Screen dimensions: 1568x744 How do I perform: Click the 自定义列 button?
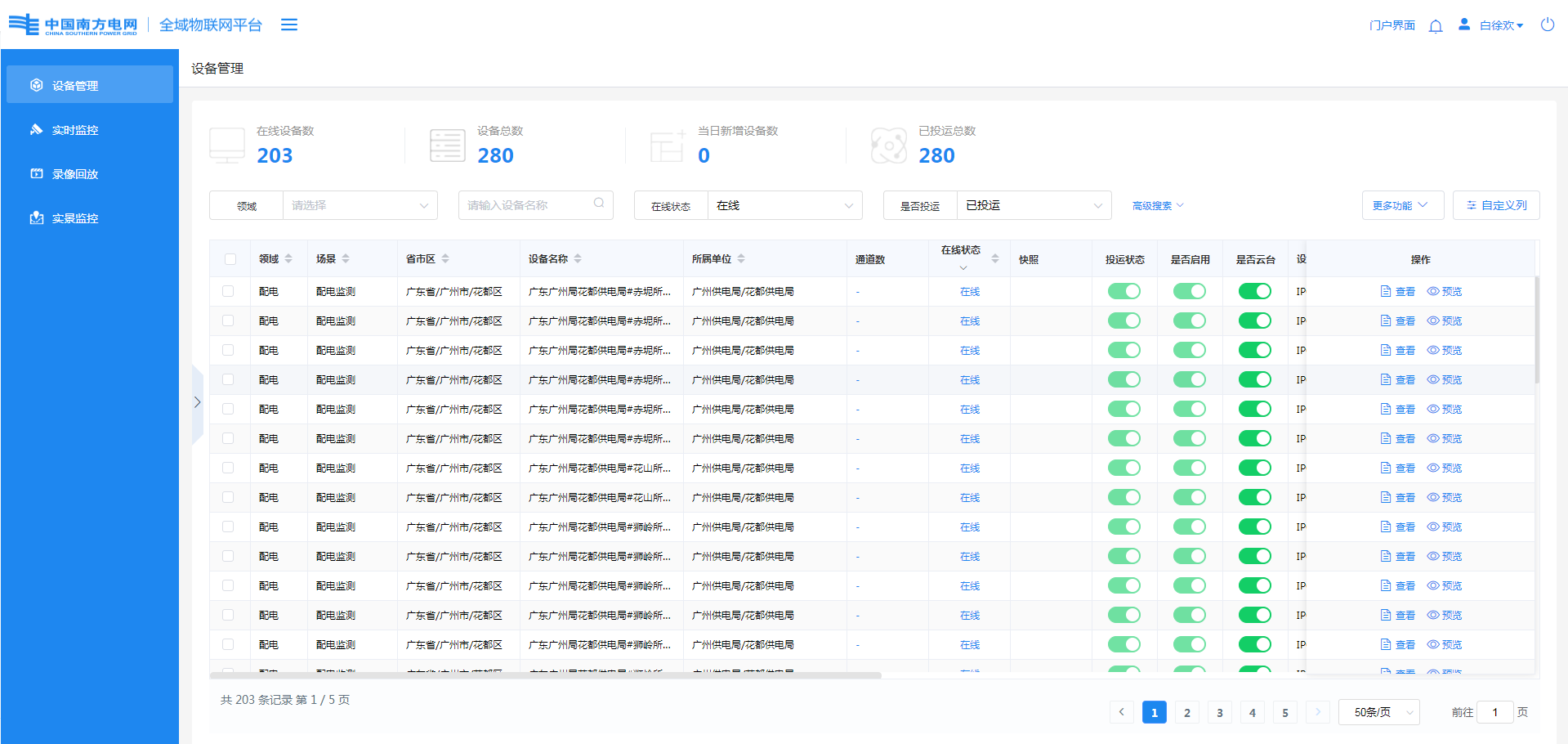point(1496,205)
